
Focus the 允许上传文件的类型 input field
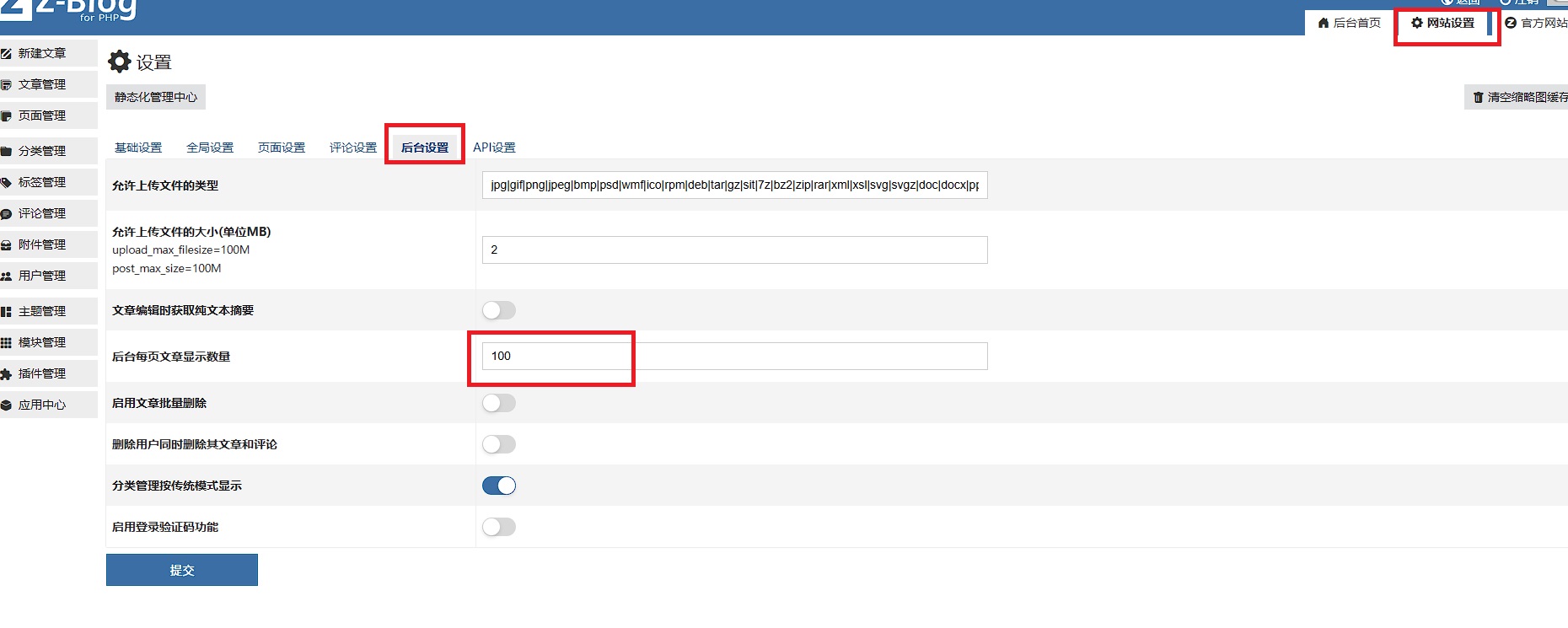pos(734,185)
